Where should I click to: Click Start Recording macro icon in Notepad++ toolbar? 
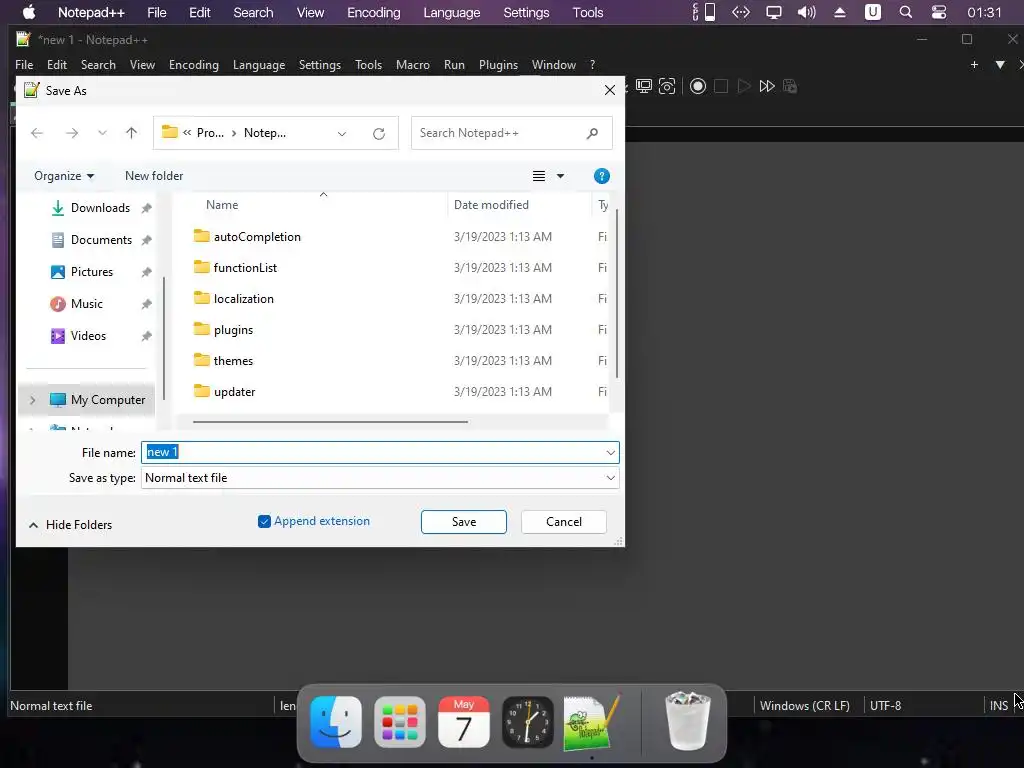point(697,86)
